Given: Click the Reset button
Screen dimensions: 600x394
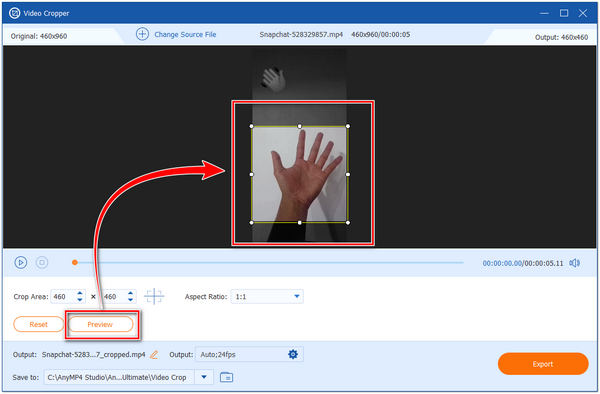Looking at the screenshot, I should [x=38, y=324].
